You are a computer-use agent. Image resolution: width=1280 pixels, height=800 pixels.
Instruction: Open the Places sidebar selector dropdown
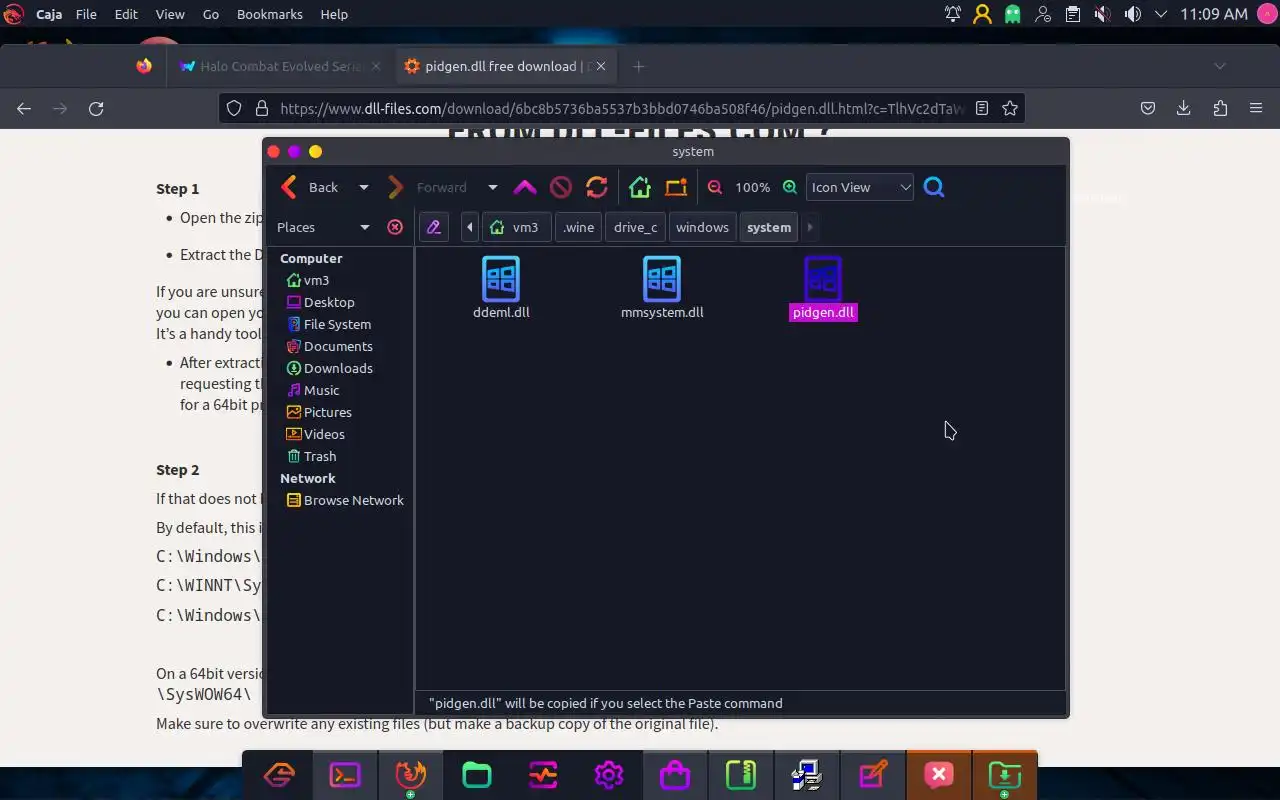pyautogui.click(x=324, y=227)
